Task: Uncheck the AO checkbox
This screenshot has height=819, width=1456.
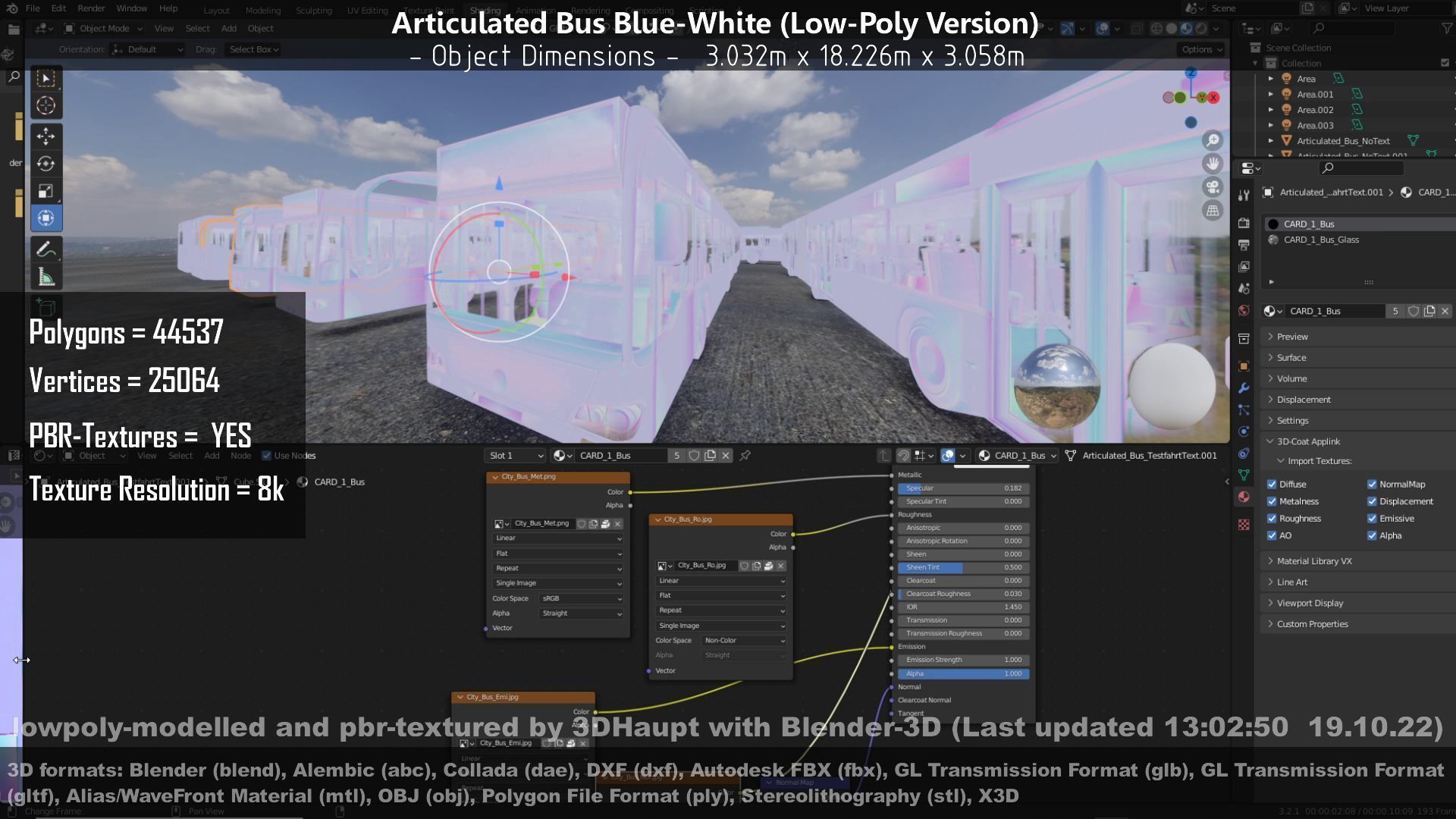Action: [1272, 535]
